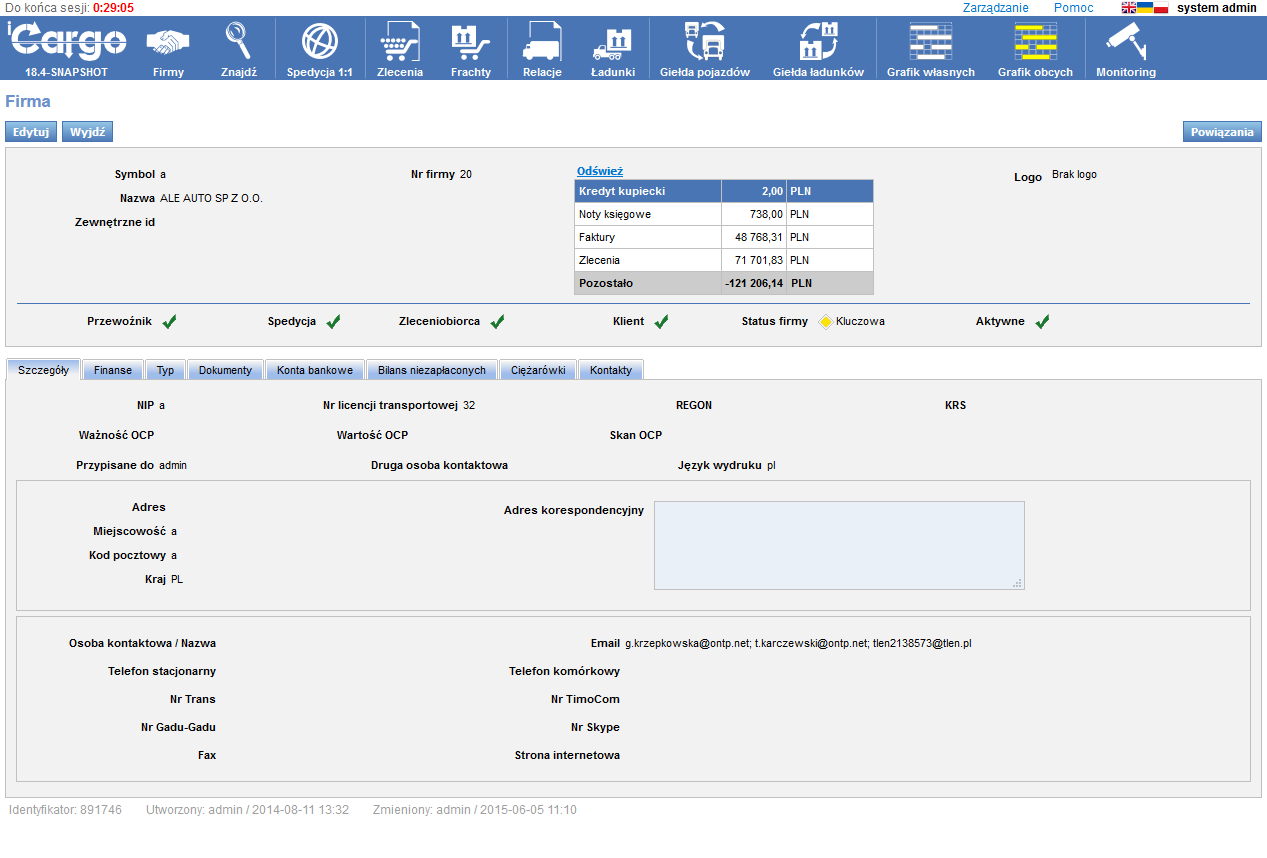This screenshot has height=858, width=1267.
Task: Open Monitoring camera icon
Action: [x=1125, y=42]
